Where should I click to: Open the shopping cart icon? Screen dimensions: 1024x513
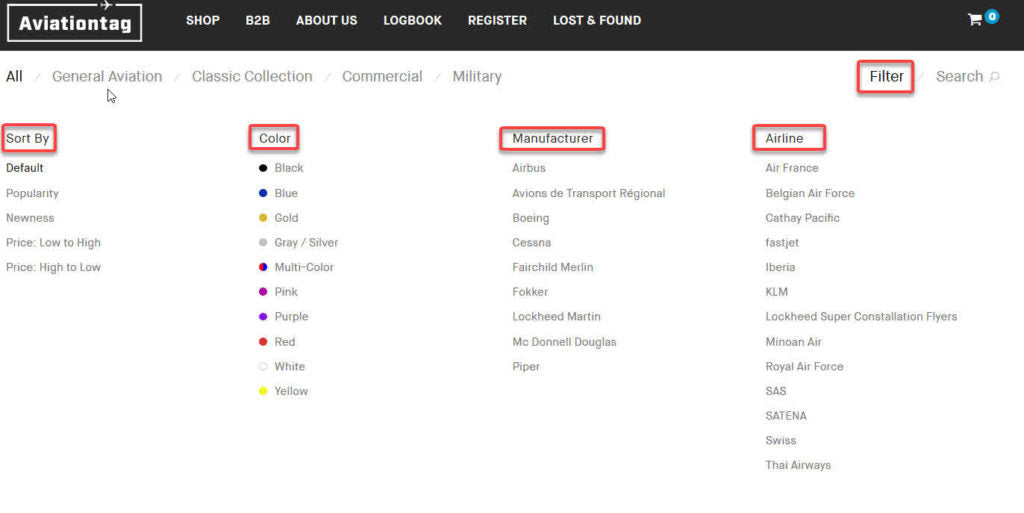coord(975,20)
